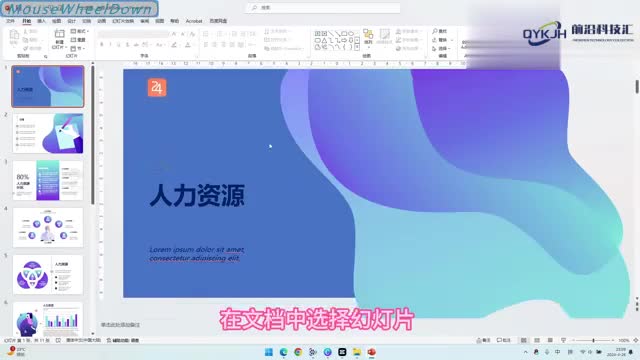Open the font name combo box
The image size is (640, 360).
click(133, 34)
